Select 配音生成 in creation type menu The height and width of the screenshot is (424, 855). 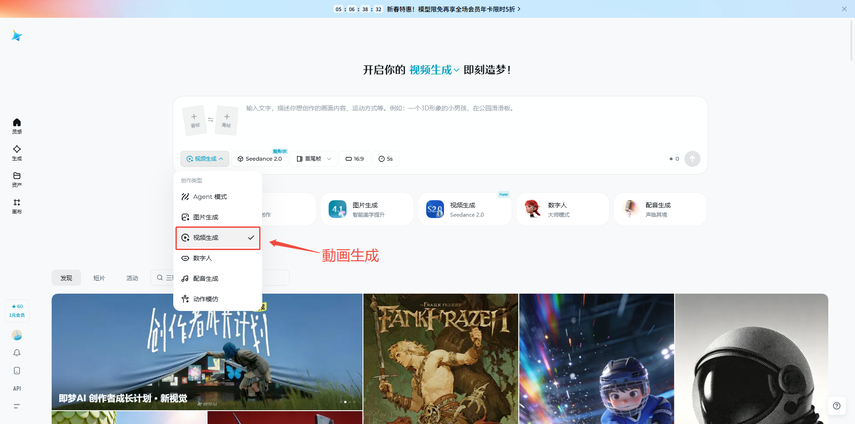(218, 278)
